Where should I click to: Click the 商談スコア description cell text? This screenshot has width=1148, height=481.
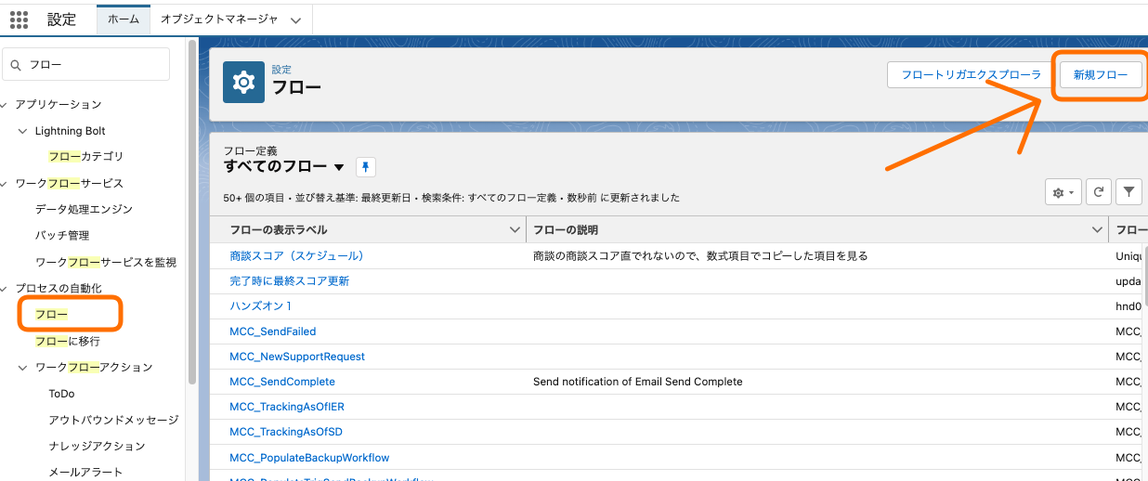[x=700, y=256]
